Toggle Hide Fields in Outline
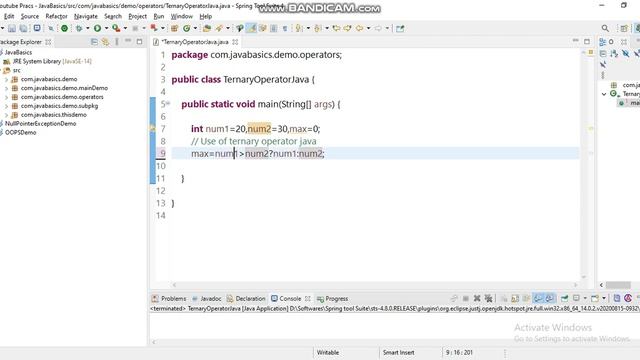 625,53
